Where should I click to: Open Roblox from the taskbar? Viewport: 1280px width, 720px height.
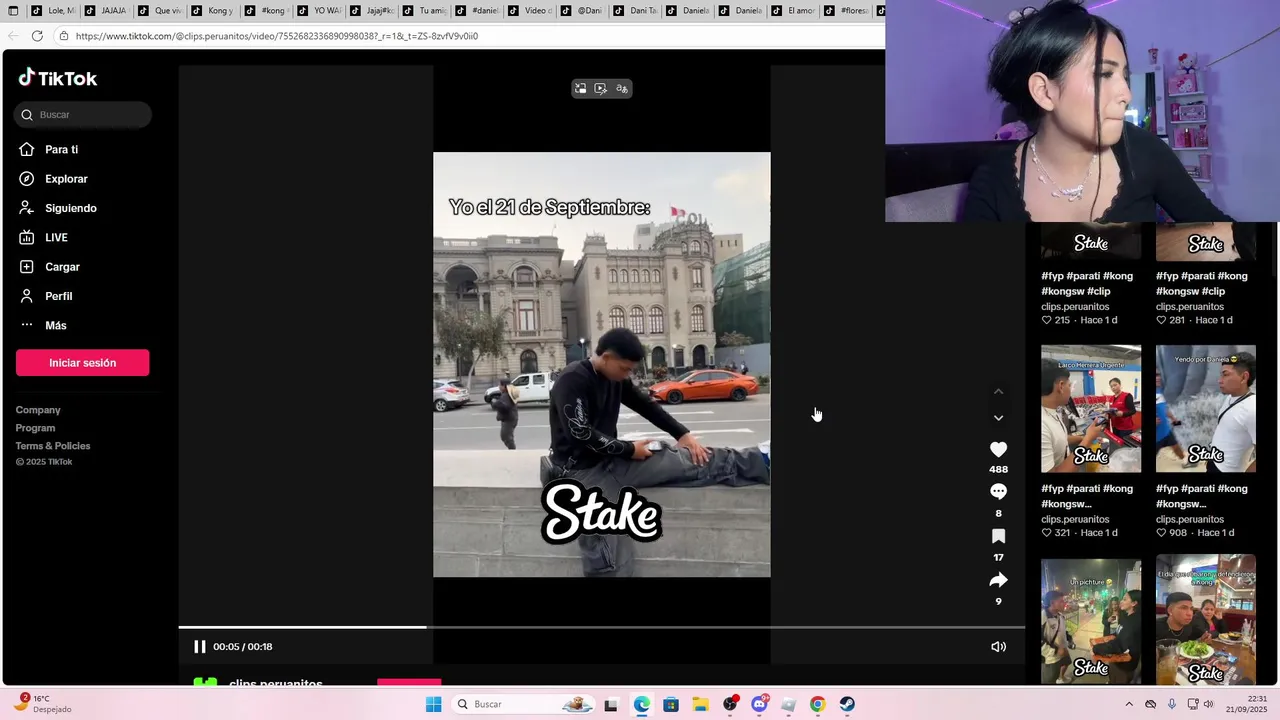pyautogui.click(x=788, y=705)
